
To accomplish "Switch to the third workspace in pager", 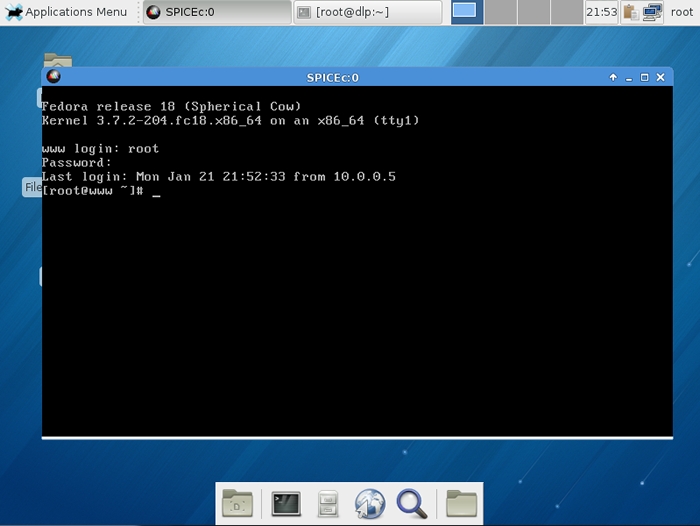I will [x=533, y=12].
